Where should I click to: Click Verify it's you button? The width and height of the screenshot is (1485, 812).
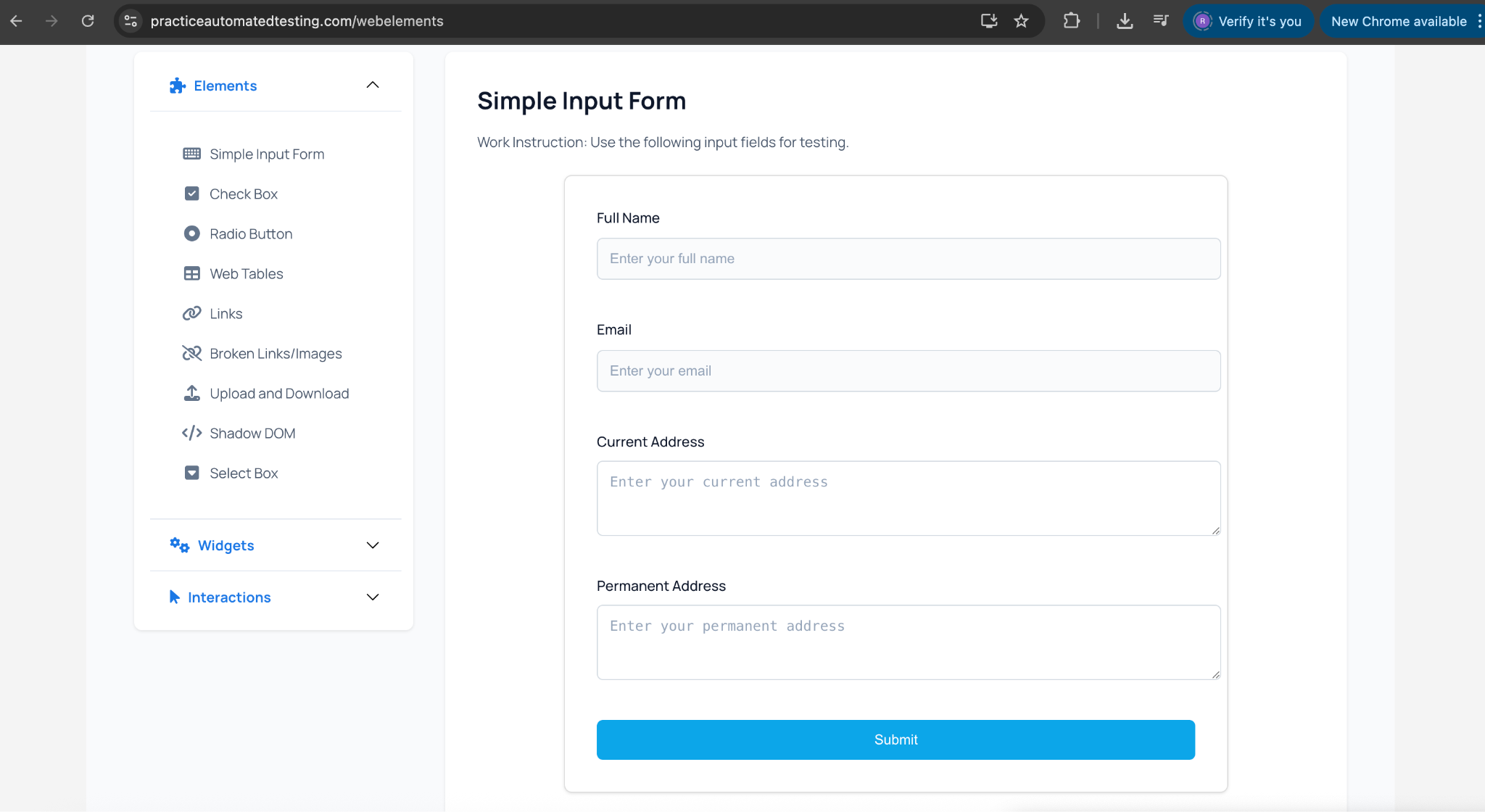(1249, 21)
